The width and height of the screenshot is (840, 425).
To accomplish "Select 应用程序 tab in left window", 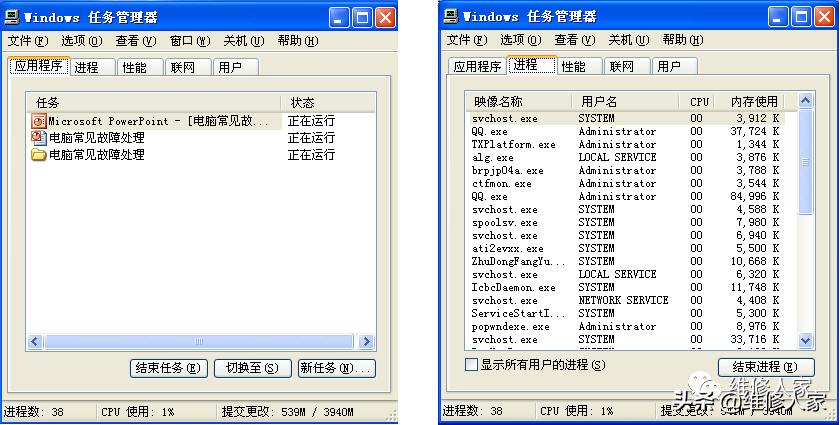I will (39, 66).
